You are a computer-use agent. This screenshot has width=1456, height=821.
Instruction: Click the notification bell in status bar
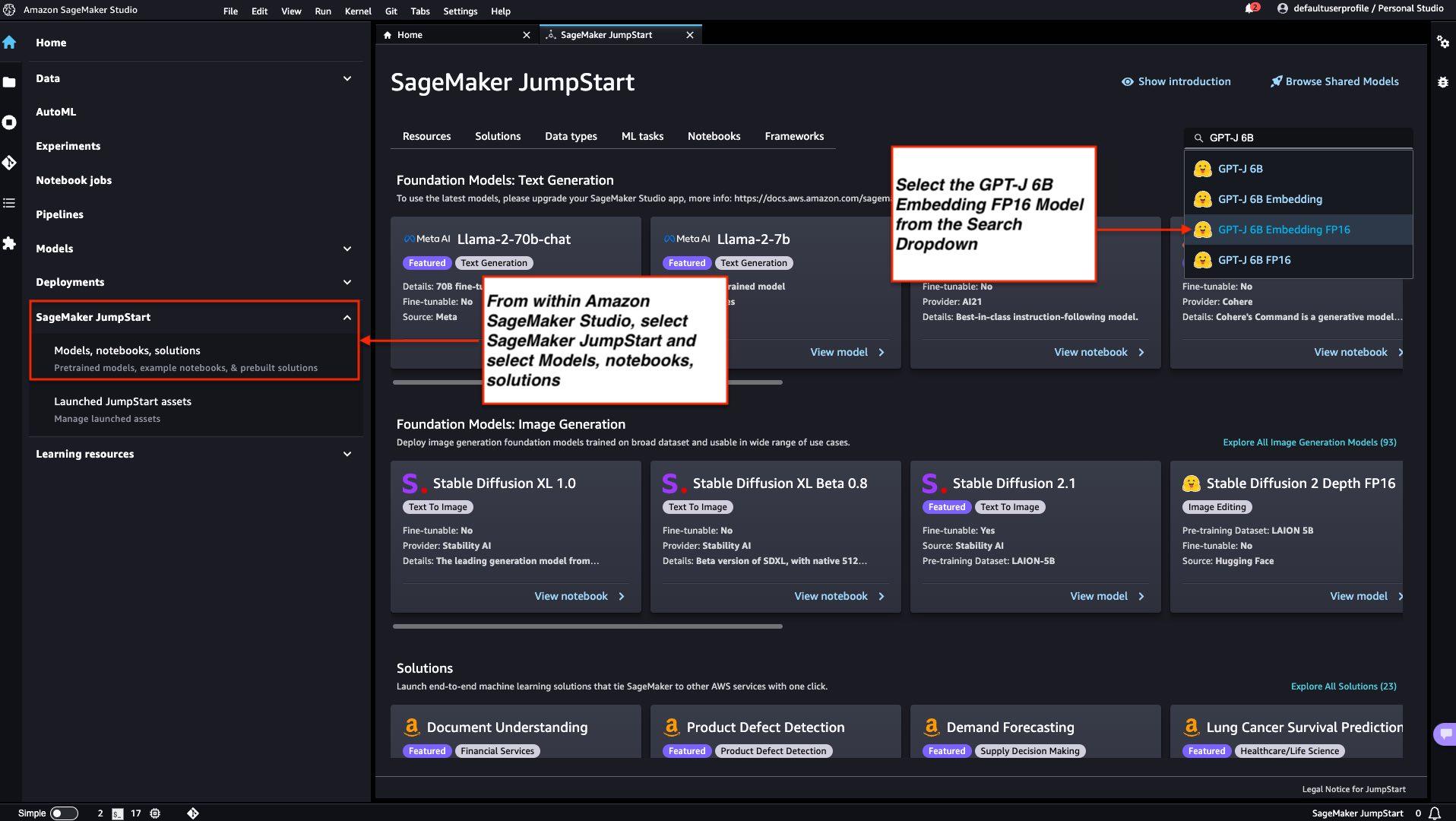[1435, 813]
